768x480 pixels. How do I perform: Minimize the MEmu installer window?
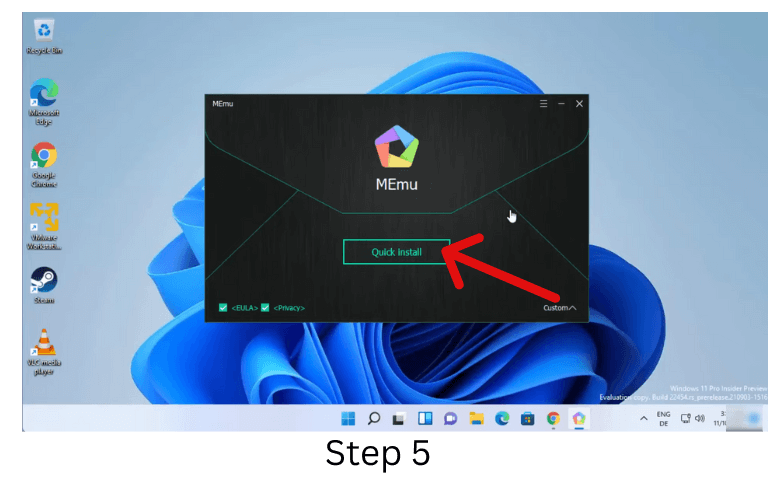click(x=561, y=104)
